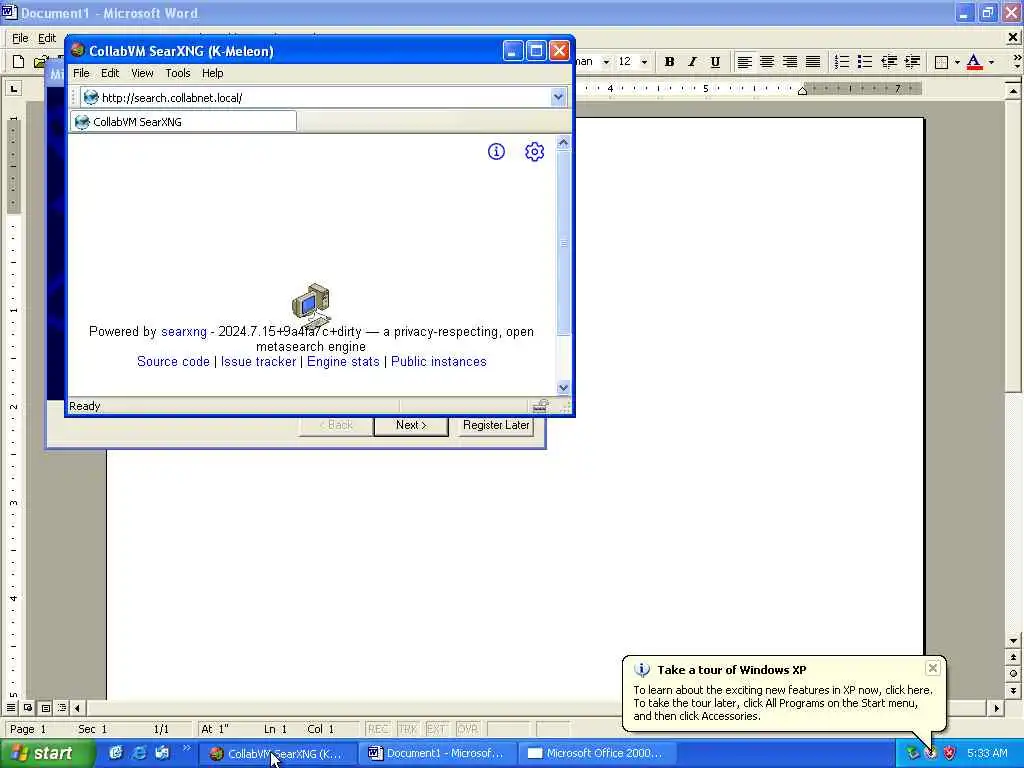Viewport: 1024px width, 768px height.
Task: Align text left in Word
Action: [744, 62]
